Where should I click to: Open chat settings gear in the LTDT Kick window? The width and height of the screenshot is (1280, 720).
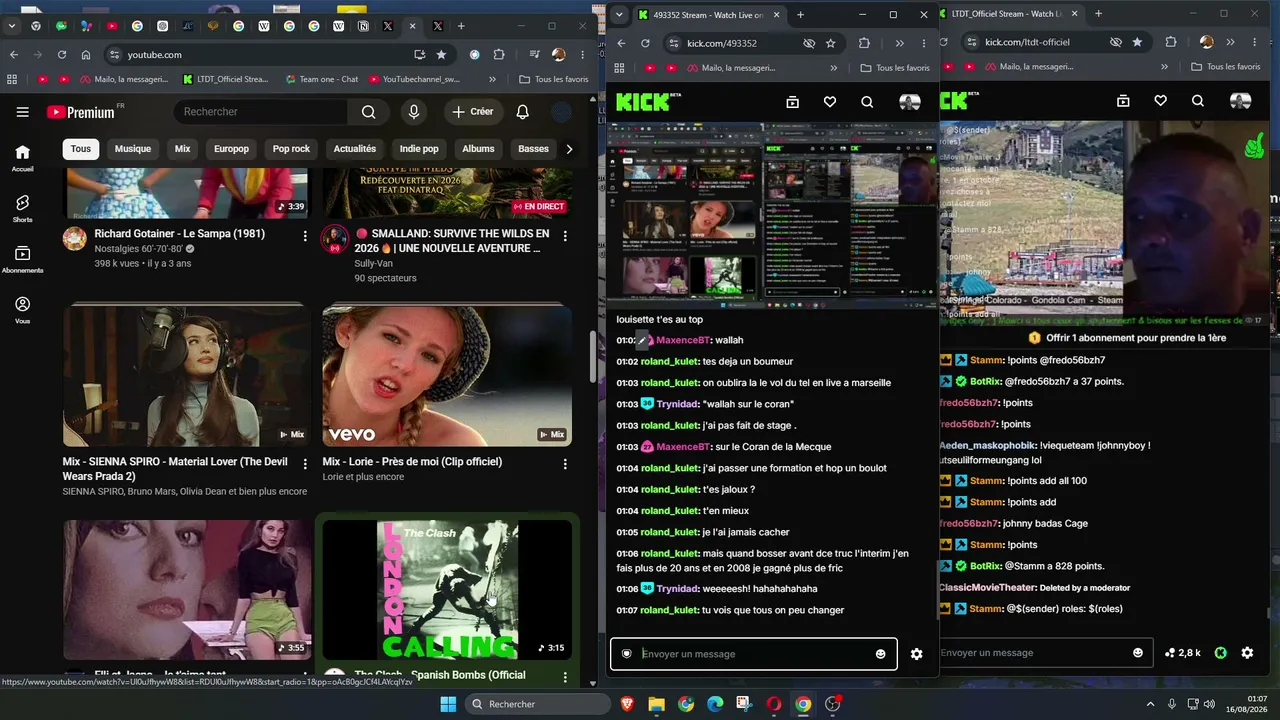(1247, 653)
